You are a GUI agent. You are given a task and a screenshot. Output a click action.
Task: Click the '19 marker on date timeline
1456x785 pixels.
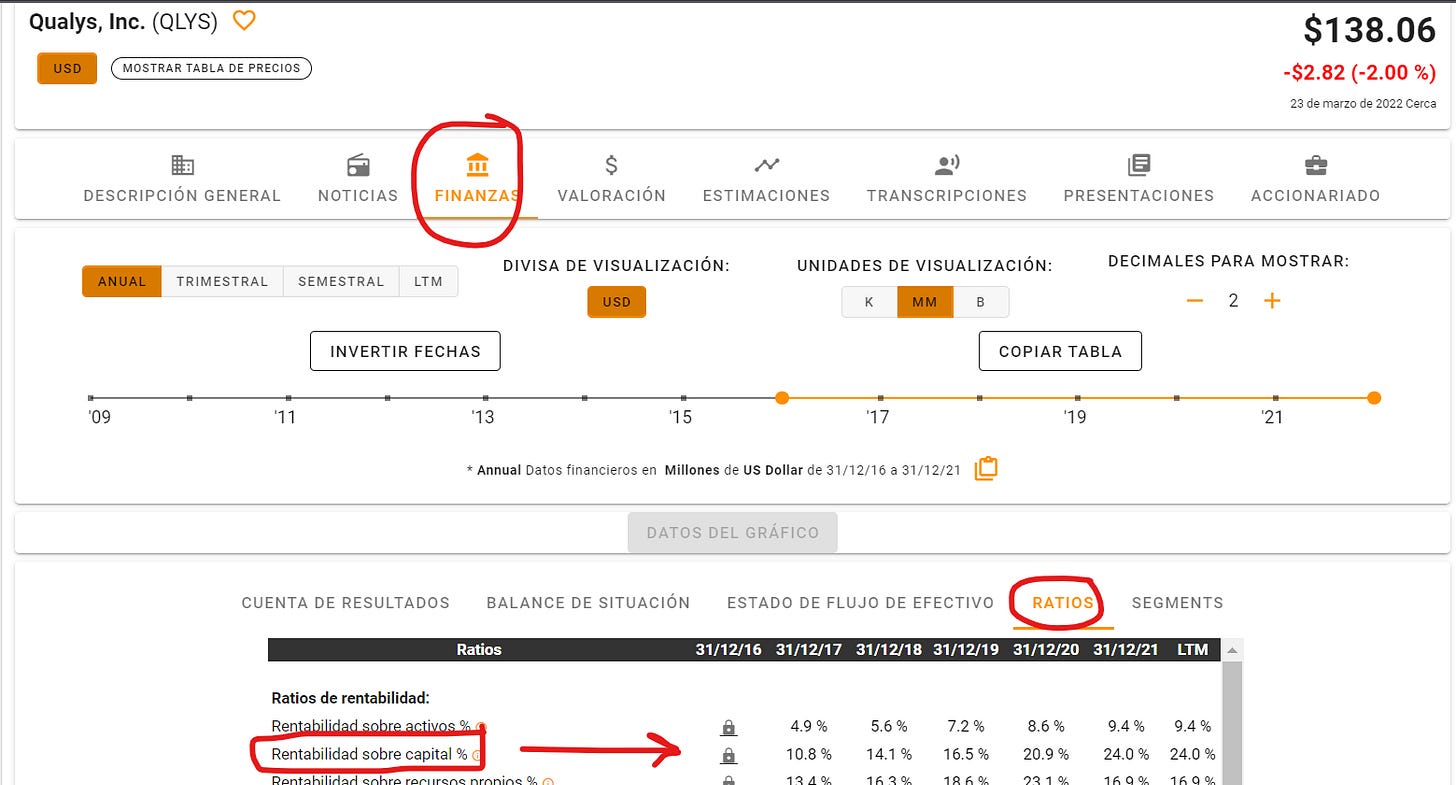(x=1078, y=398)
